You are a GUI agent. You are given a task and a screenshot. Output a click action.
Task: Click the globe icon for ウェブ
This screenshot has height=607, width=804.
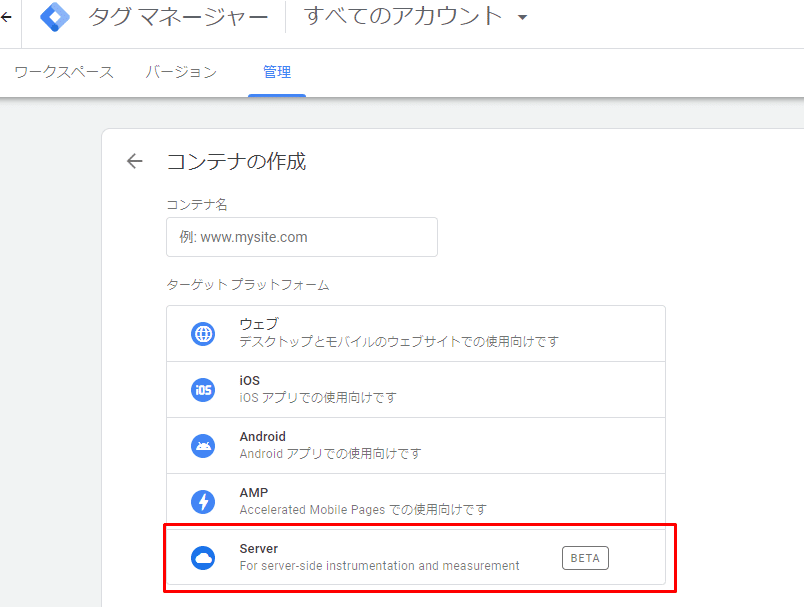(203, 334)
